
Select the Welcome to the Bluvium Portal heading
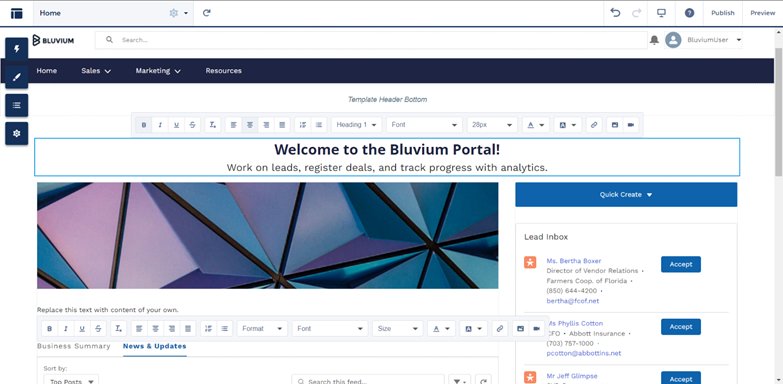click(x=387, y=149)
